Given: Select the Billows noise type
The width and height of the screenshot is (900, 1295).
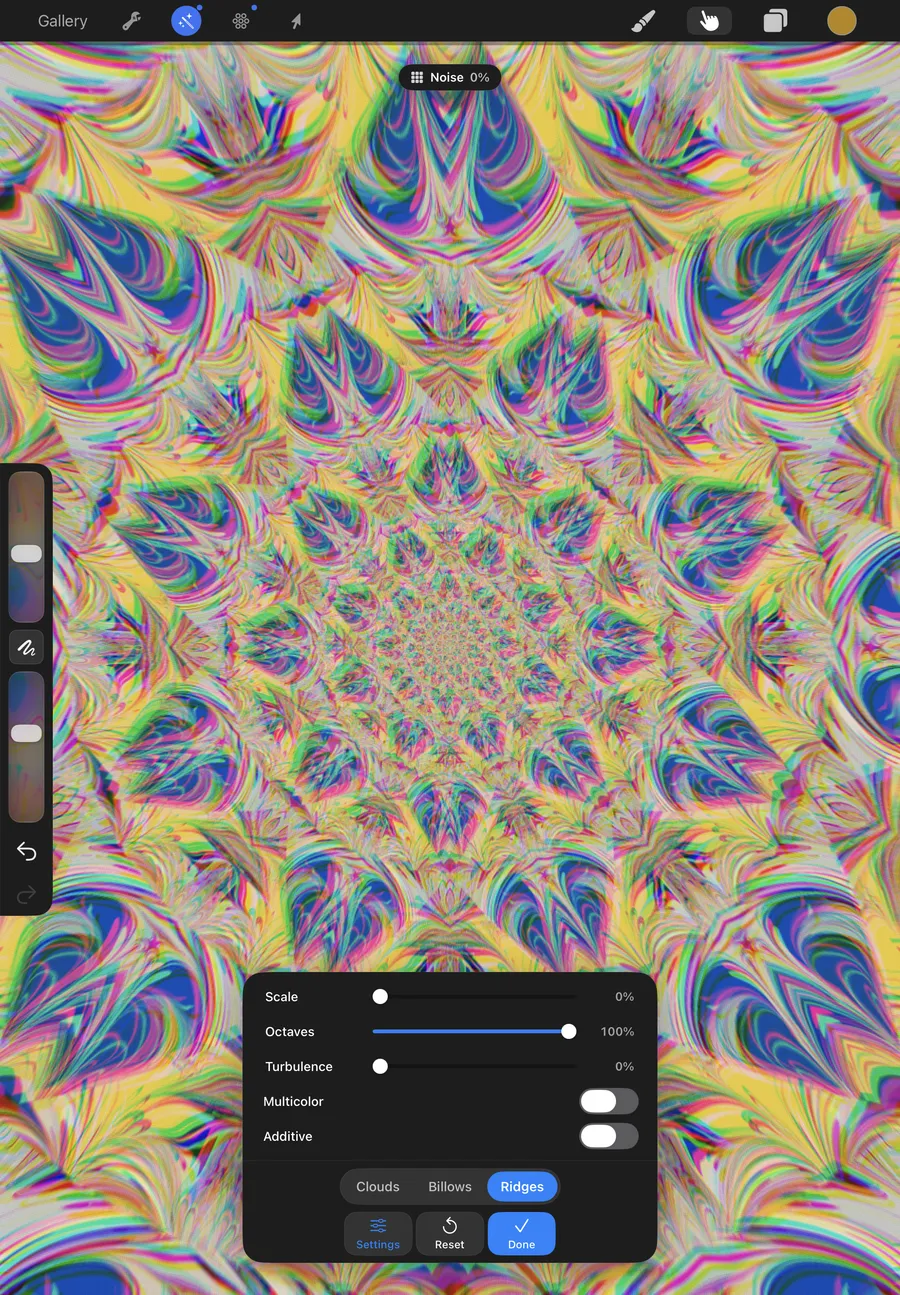Looking at the screenshot, I should click(x=450, y=1187).
